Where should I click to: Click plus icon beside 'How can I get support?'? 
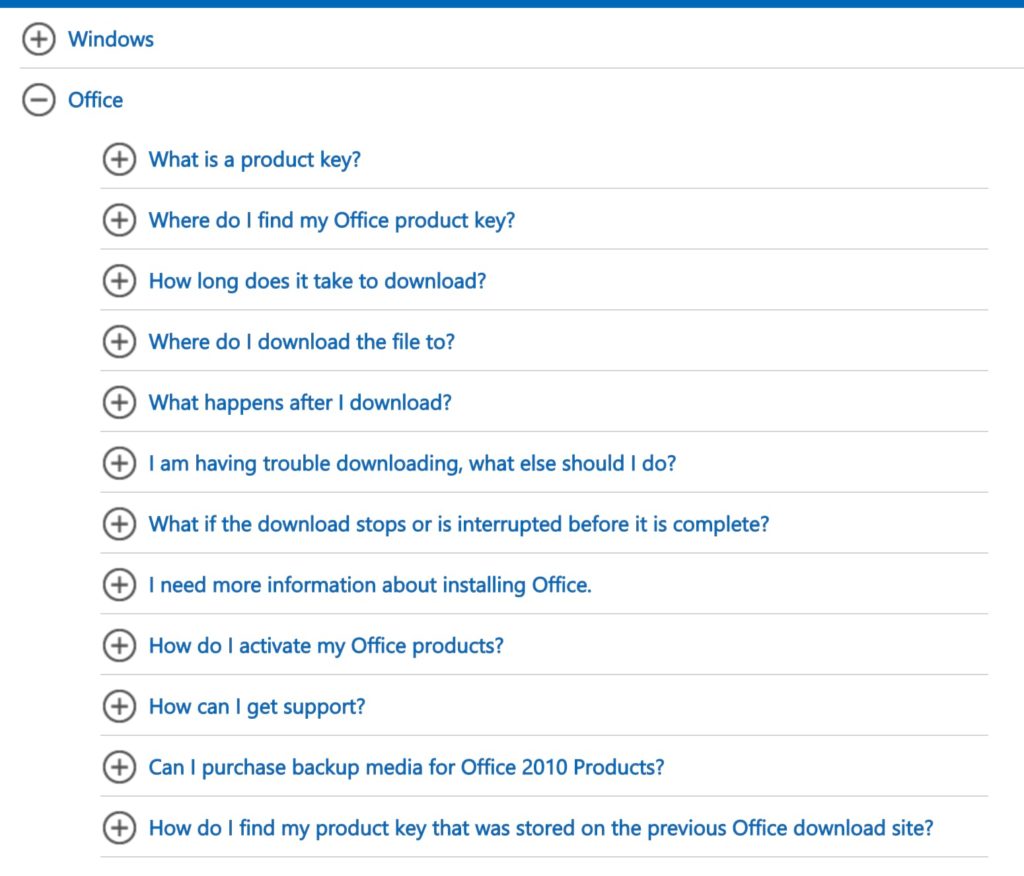[119, 706]
